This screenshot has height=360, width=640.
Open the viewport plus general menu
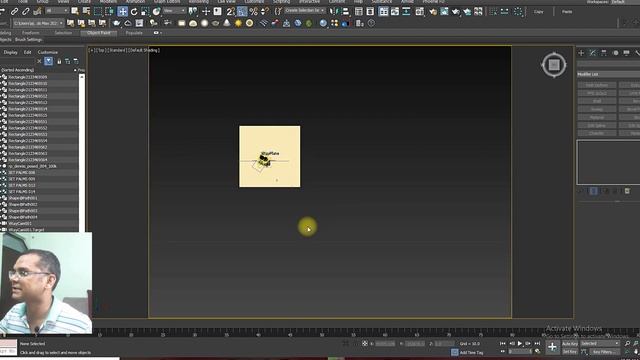(91, 50)
